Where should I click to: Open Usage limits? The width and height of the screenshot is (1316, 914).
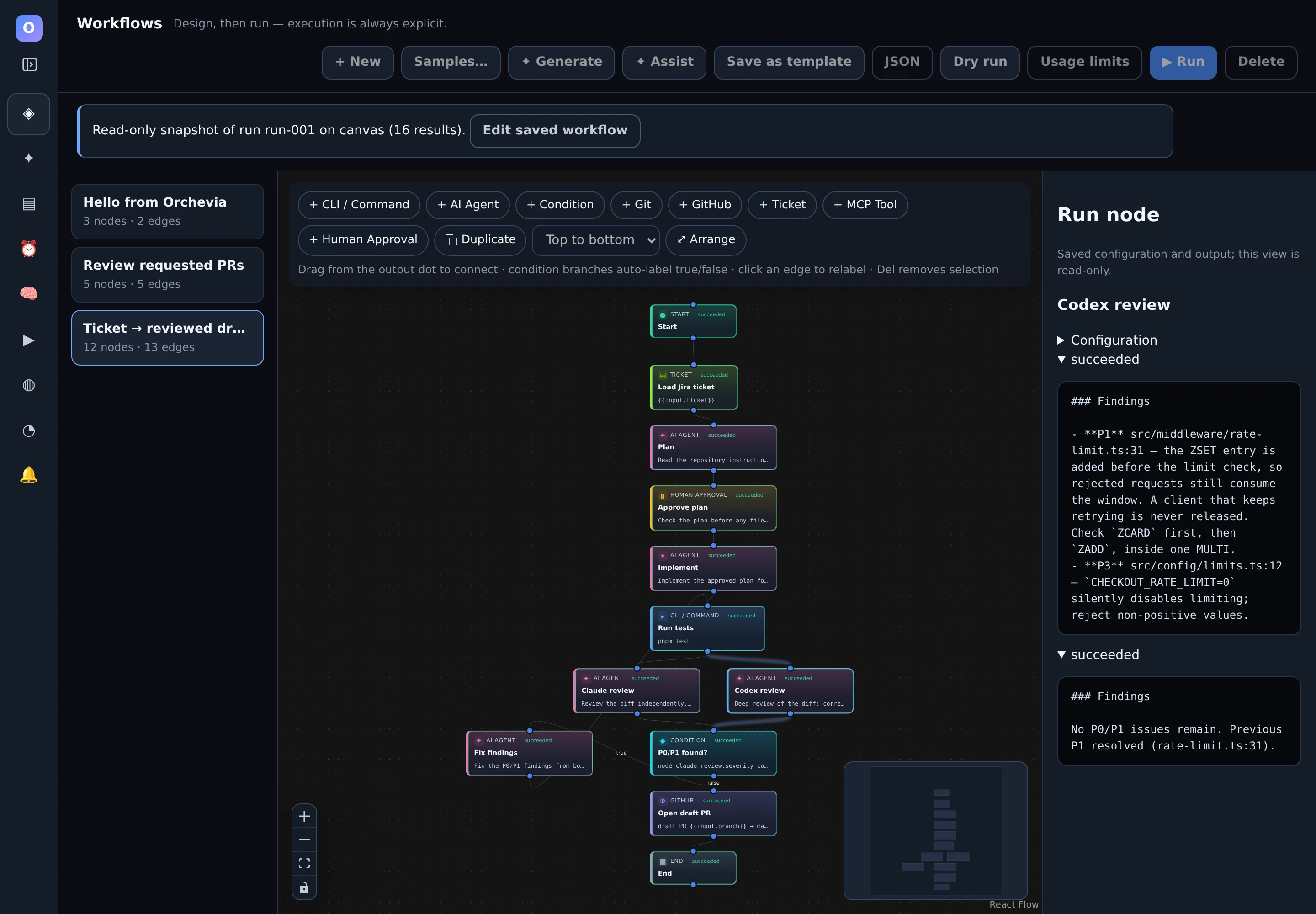(x=1085, y=62)
